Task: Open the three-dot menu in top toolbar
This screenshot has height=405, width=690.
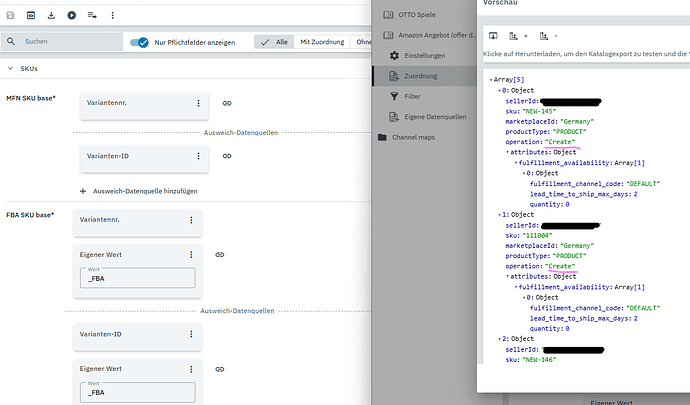Action: 111,15
